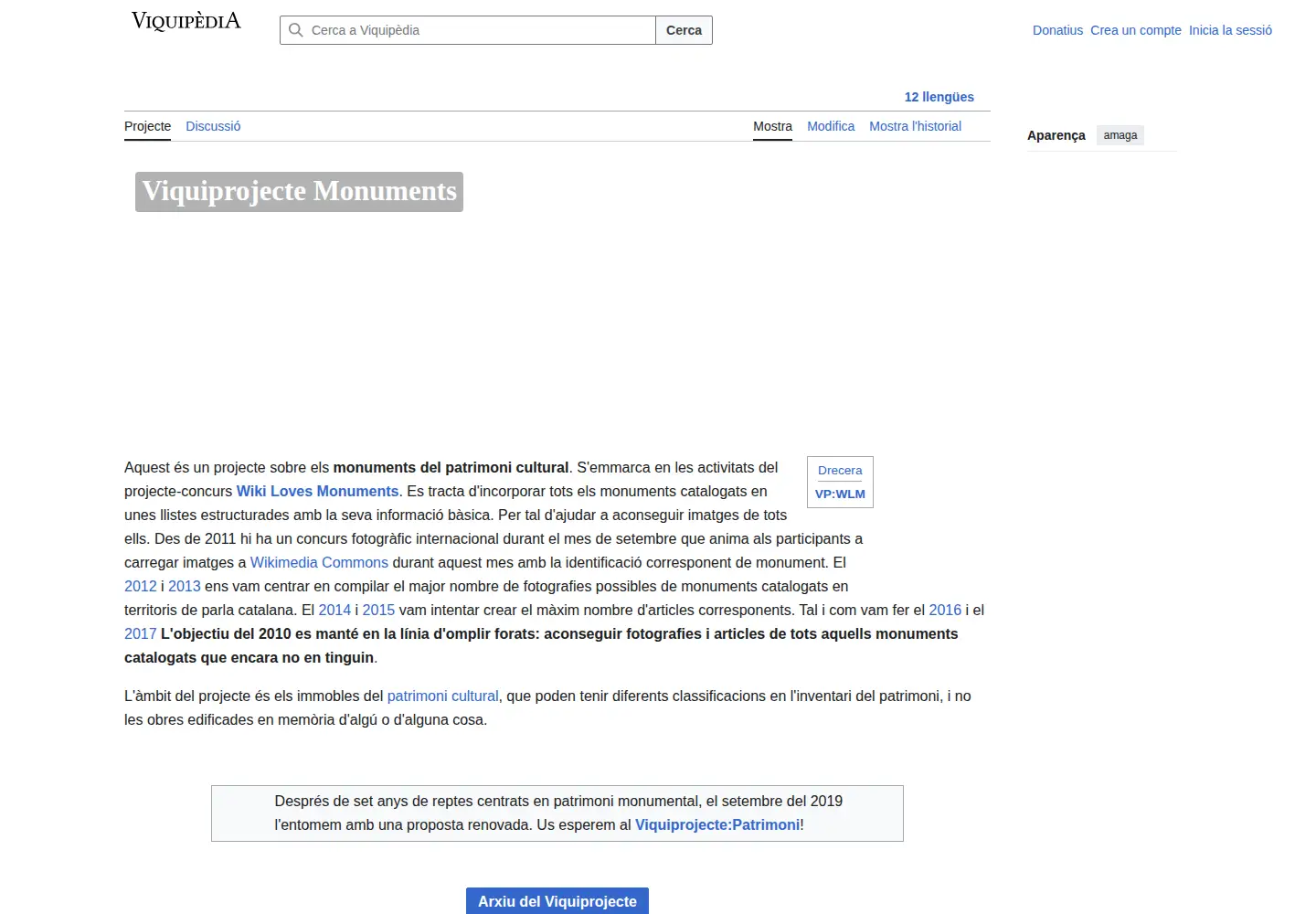This screenshot has height=914, width=1316.
Task: Click the Aparença panel heading
Action: tap(1056, 135)
